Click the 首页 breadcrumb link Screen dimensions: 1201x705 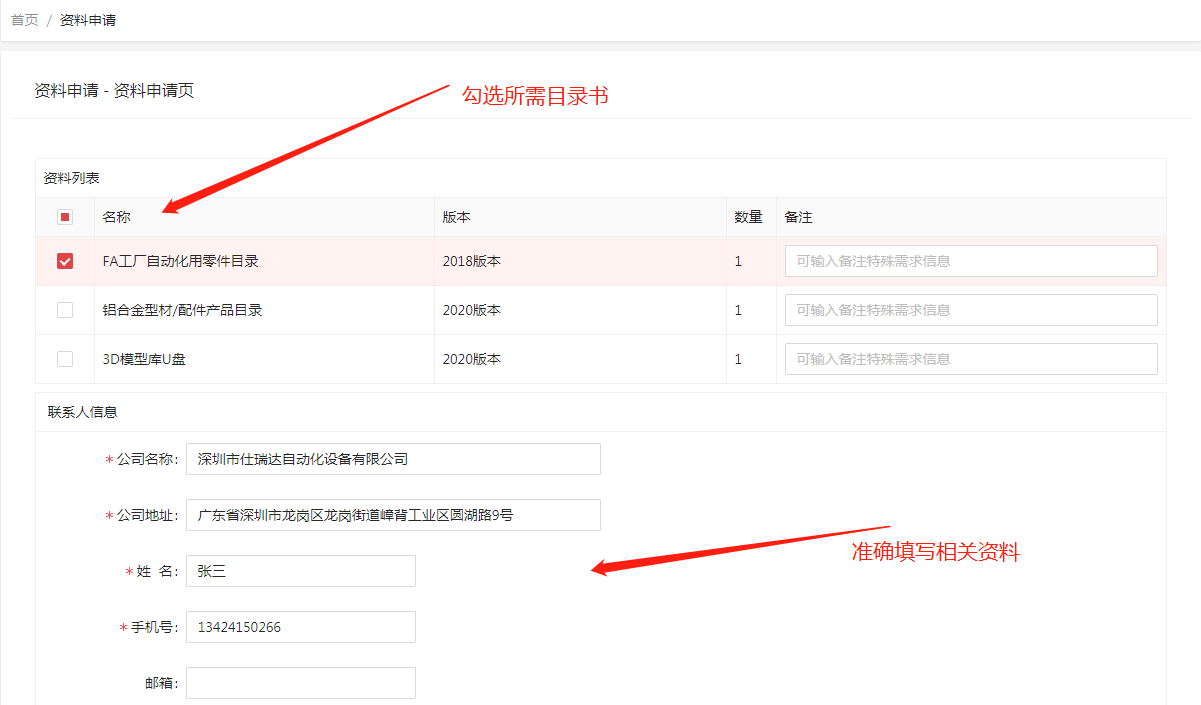tap(25, 20)
